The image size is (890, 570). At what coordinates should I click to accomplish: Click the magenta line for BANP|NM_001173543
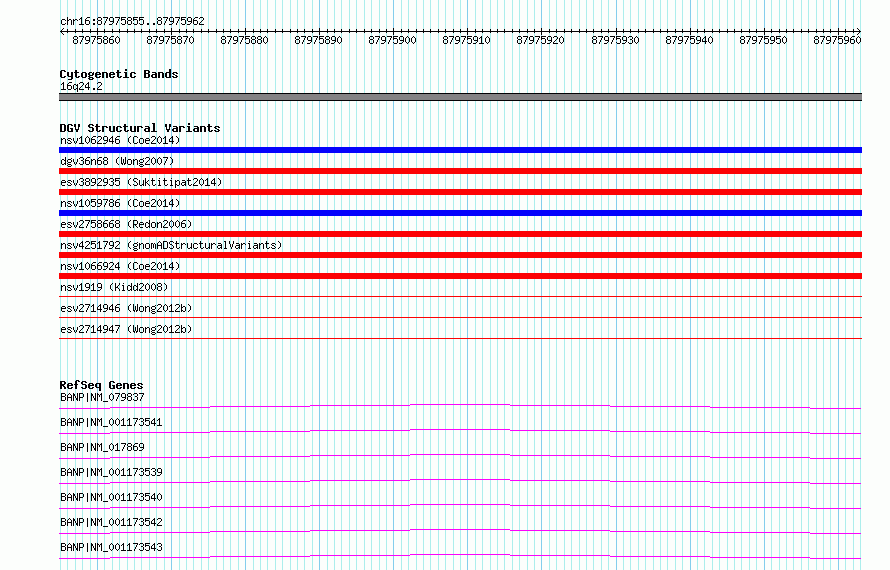tap(460, 556)
